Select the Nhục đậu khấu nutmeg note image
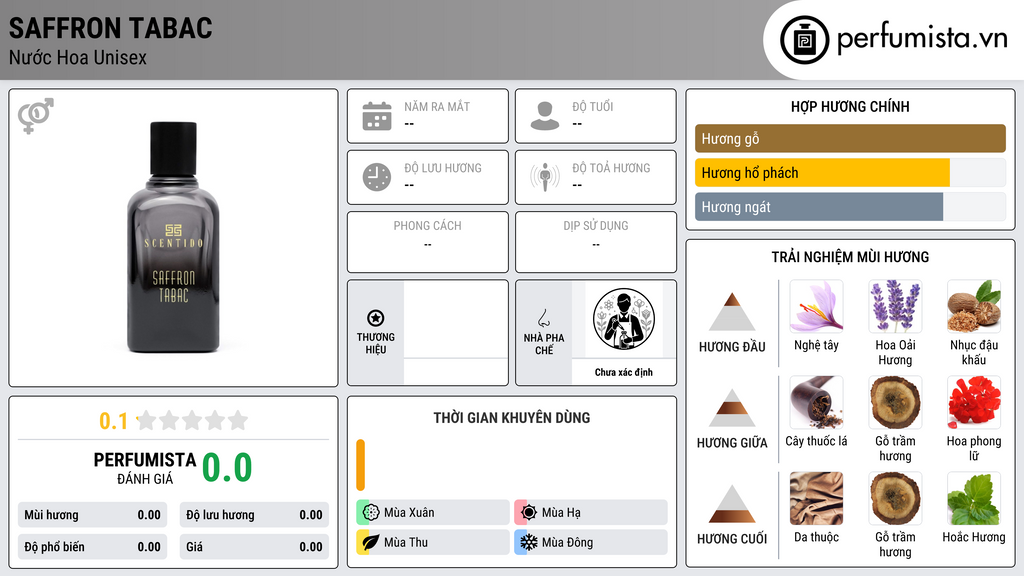This screenshot has height=576, width=1024. [974, 306]
